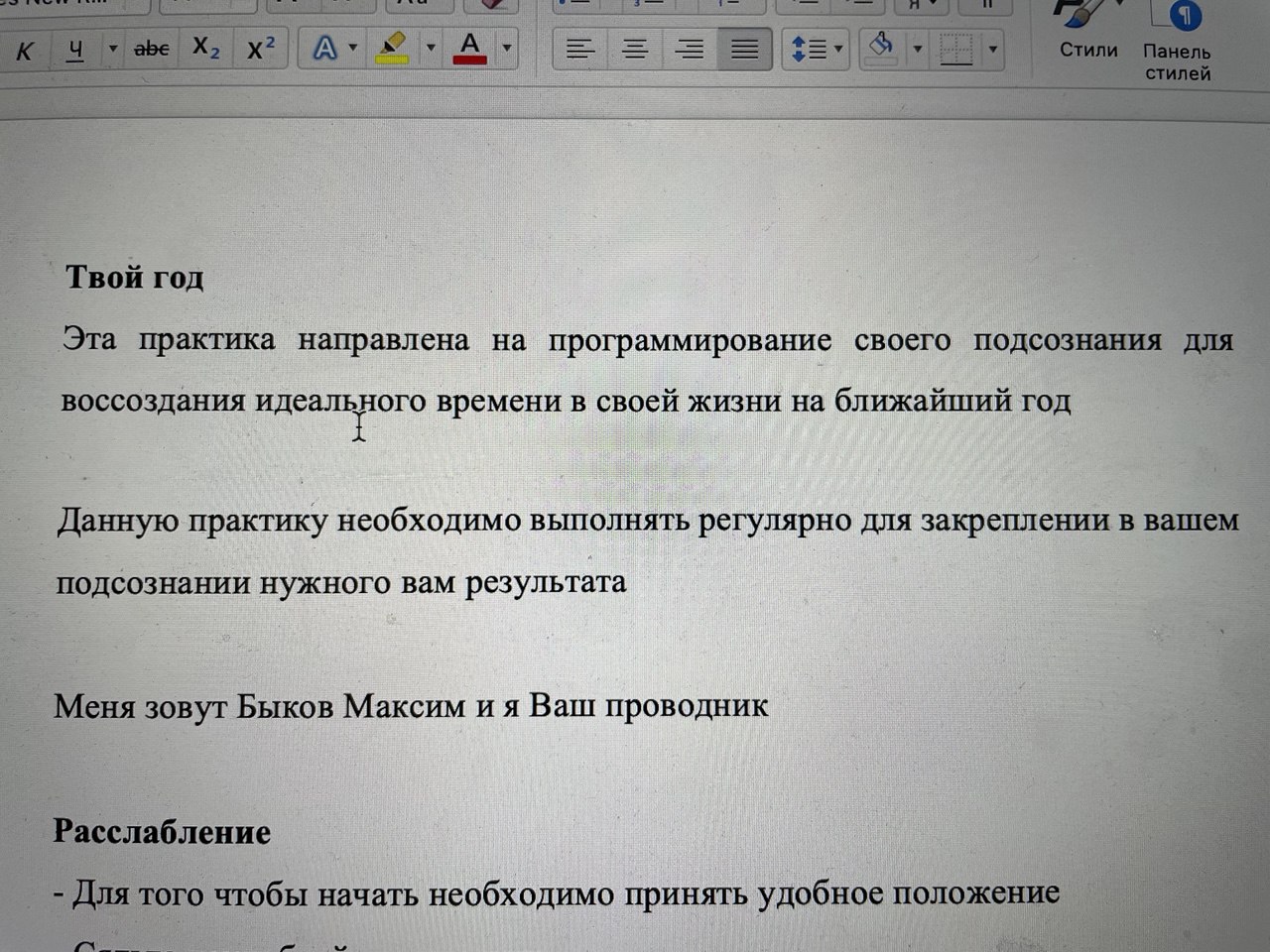Apply superscript formatting X²
Image resolution: width=1270 pixels, height=952 pixels.
(x=261, y=48)
